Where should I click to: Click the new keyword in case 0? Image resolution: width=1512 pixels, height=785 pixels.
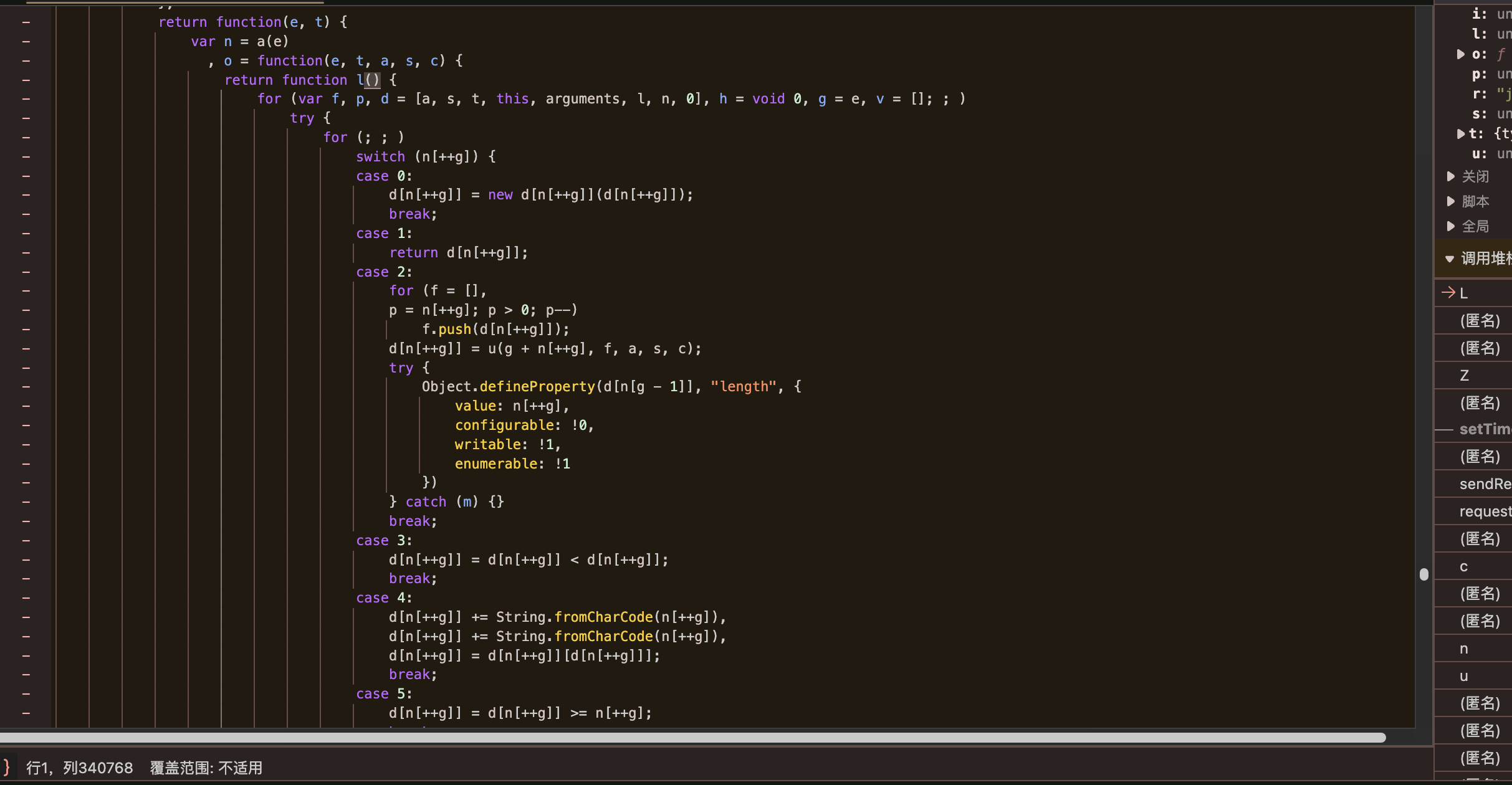tap(500, 194)
